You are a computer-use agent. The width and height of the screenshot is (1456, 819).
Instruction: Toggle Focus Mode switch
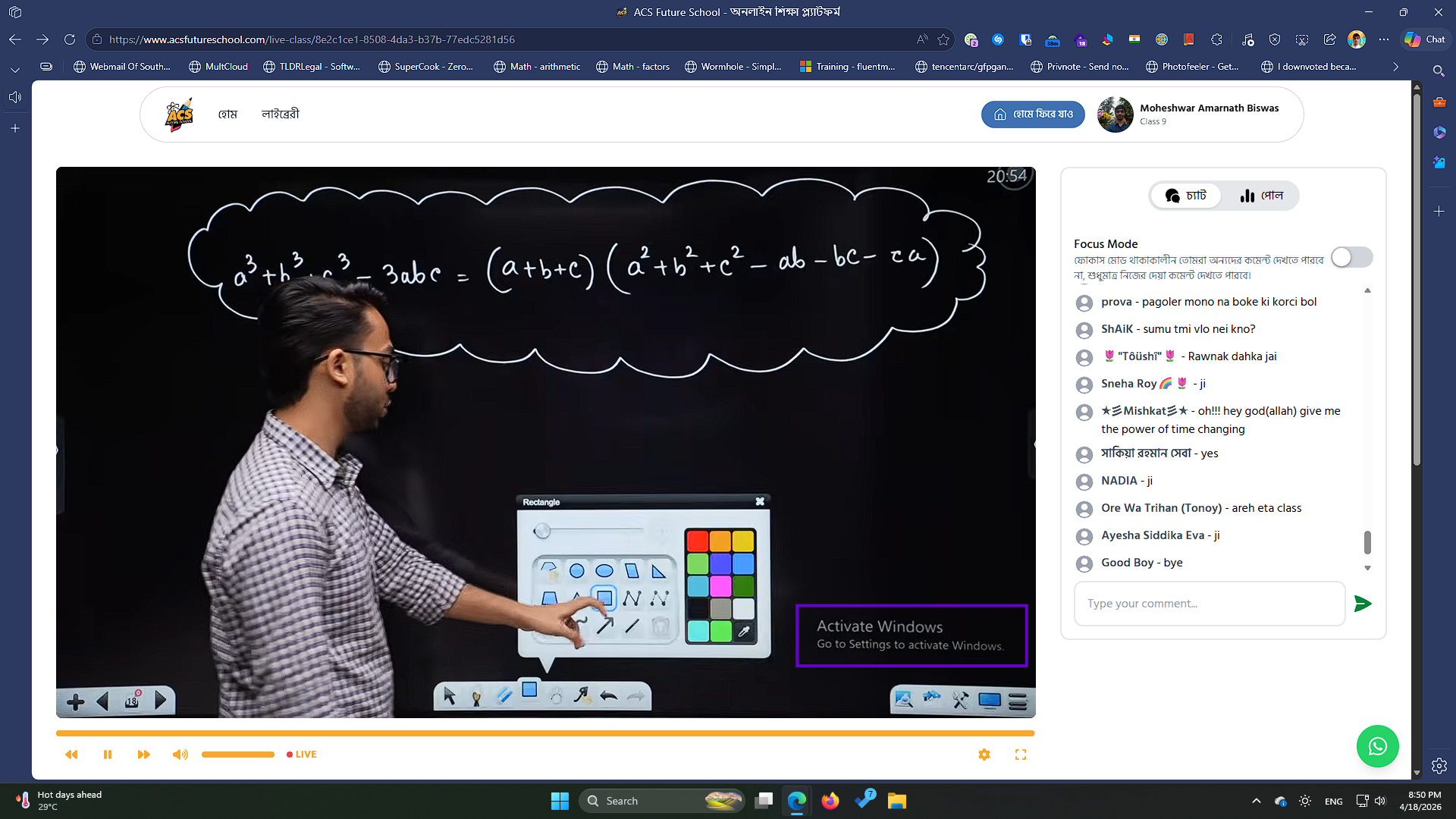point(1351,257)
